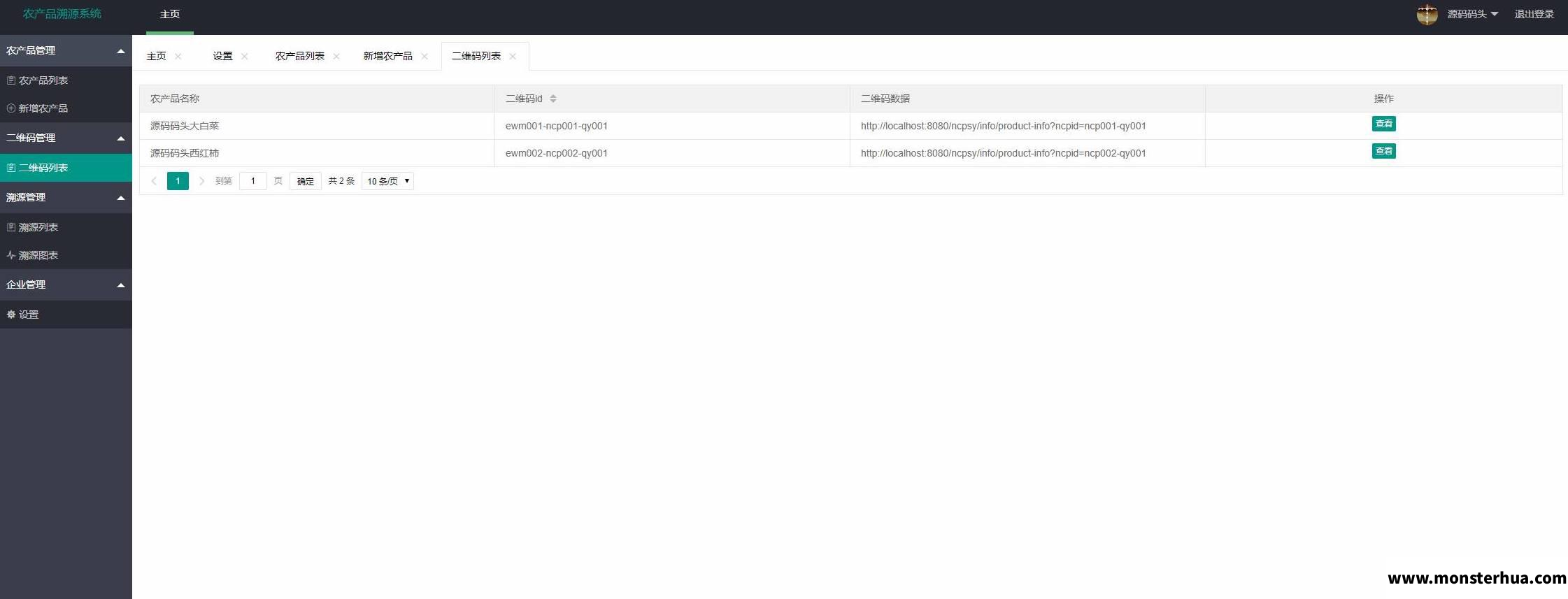
Task: Click 查看 for 源码码头大白菜
Action: click(1383, 124)
